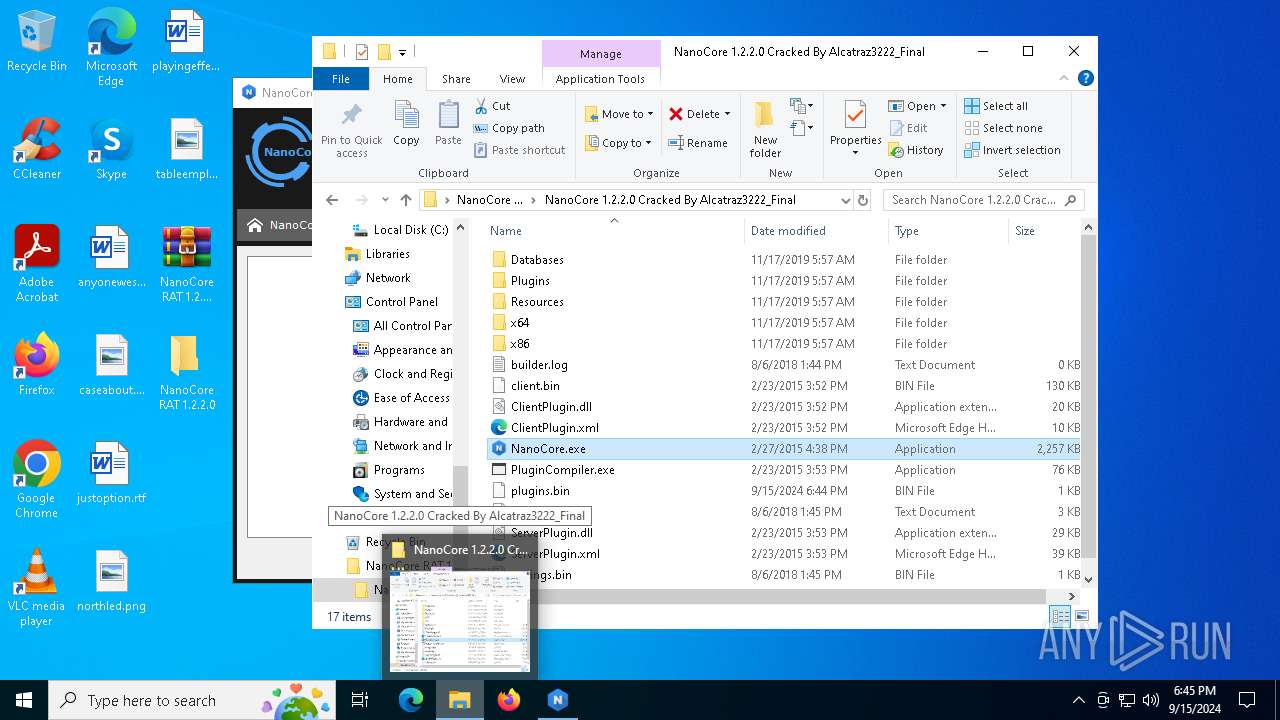Click the Search NanoCore input field
Viewport: 1280px width, 720px height.
point(983,200)
